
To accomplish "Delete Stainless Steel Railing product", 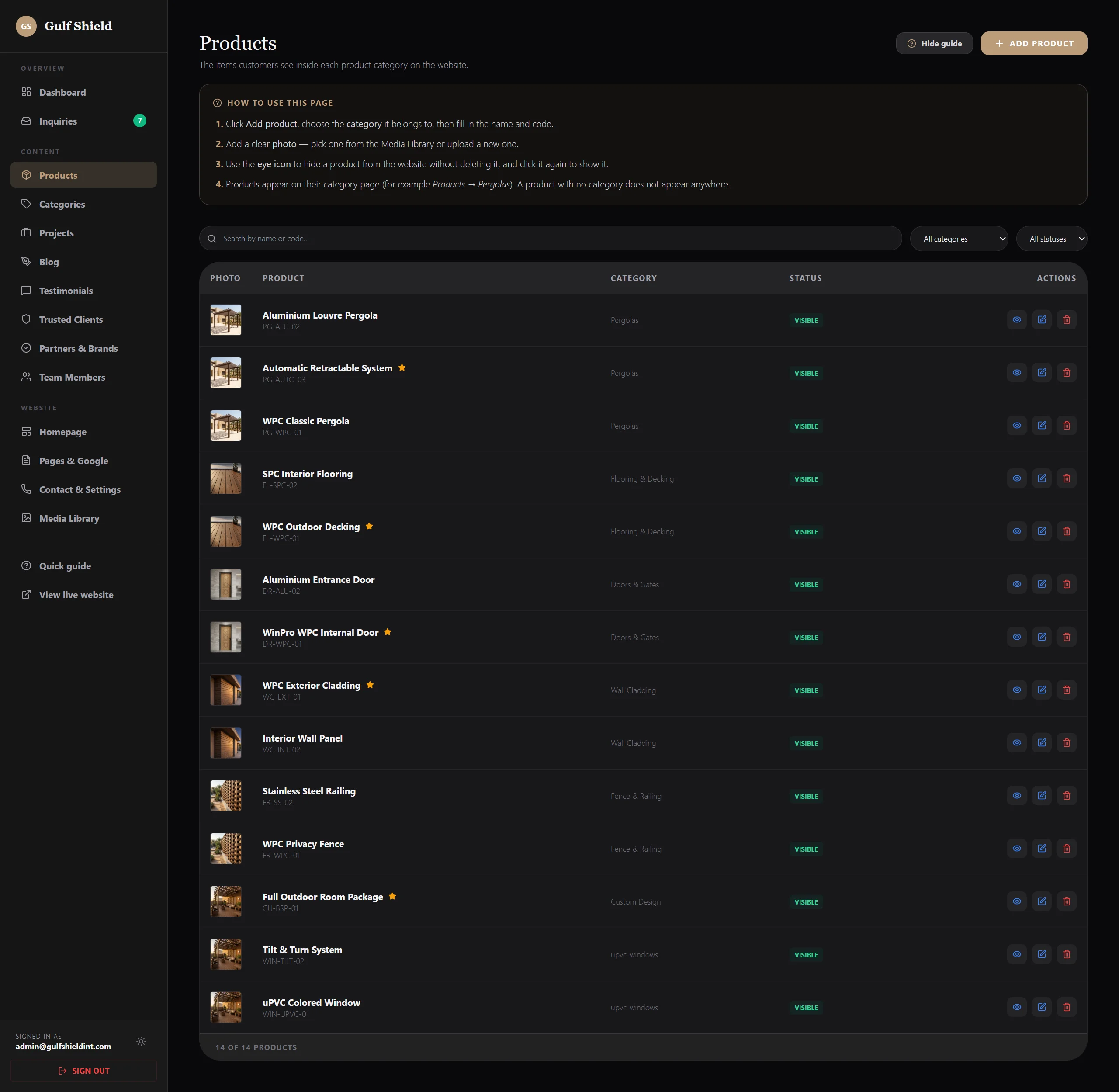I will coord(1066,795).
